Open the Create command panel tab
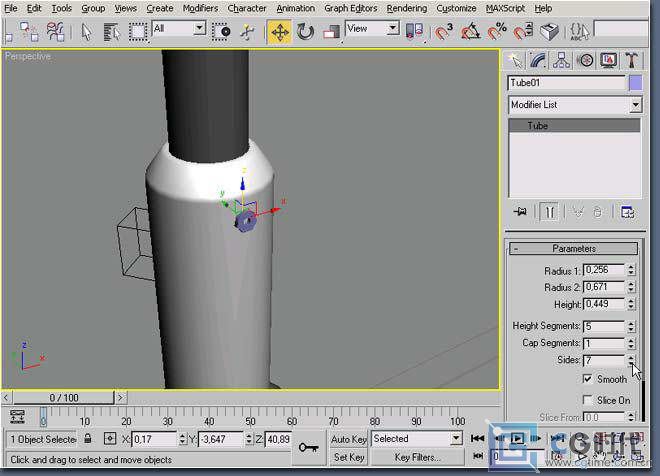 pyautogui.click(x=515, y=61)
